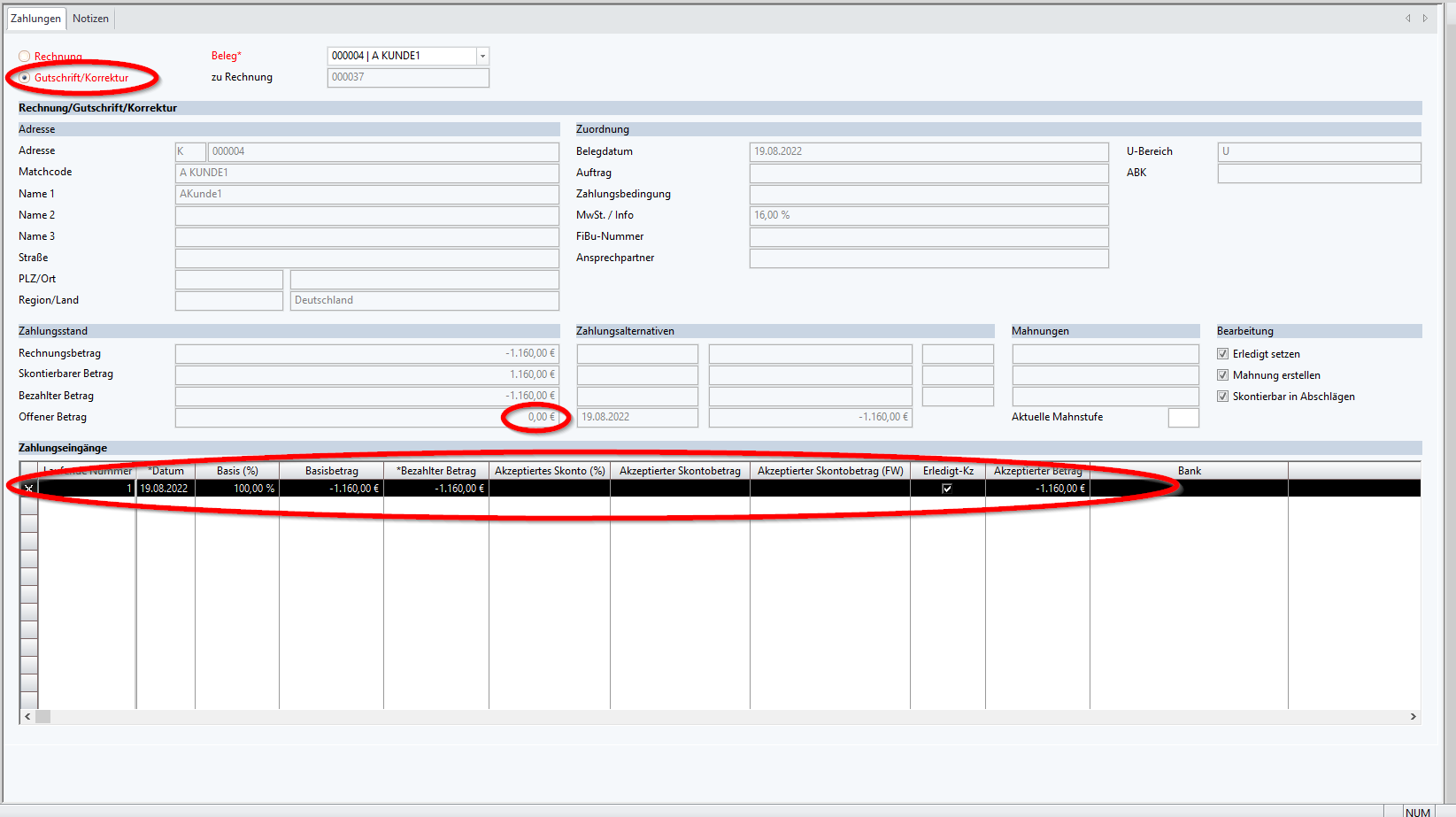Click Bezahlter Betrag cell in first row
1456x817 pixels.
coord(436,489)
